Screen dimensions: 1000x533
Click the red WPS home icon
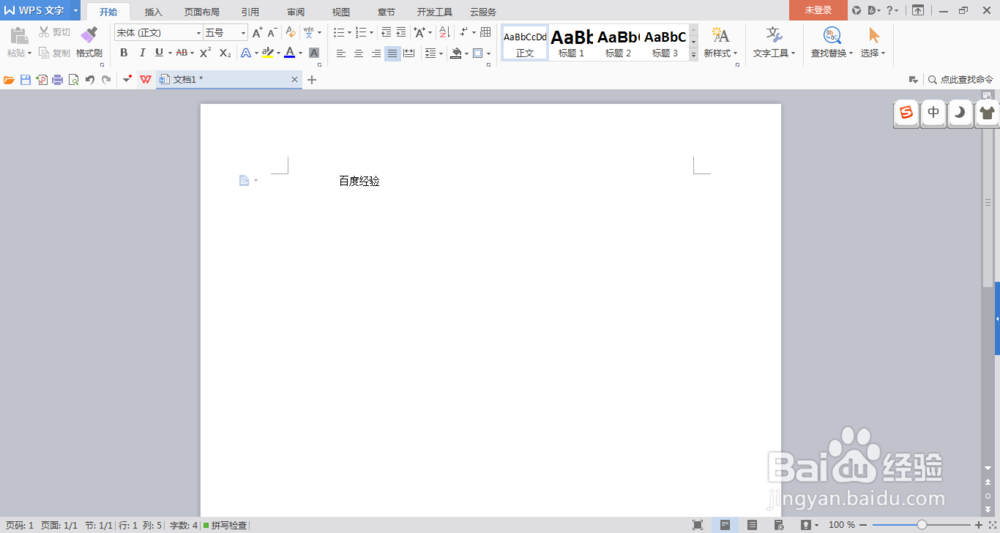[145, 80]
